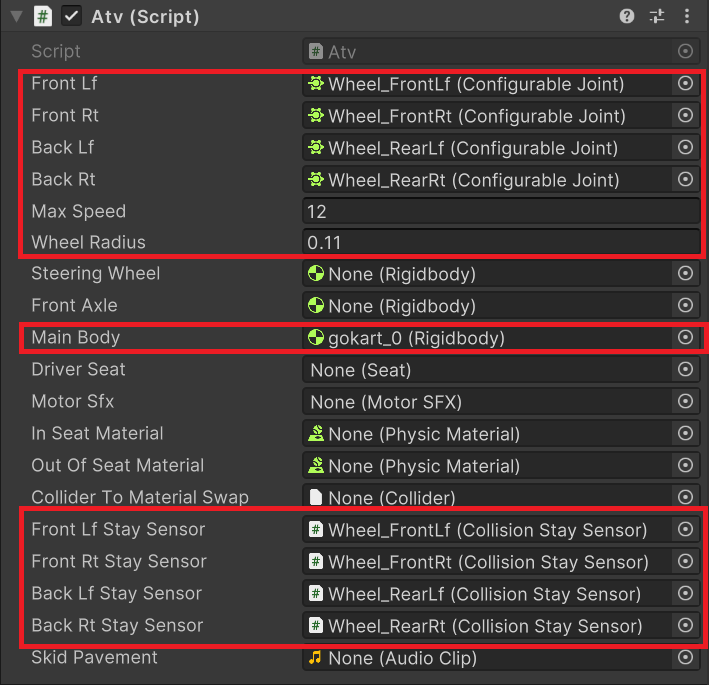Viewport: 709px width, 685px height.
Task: Click the Main Body object picker circle
Action: coord(685,337)
